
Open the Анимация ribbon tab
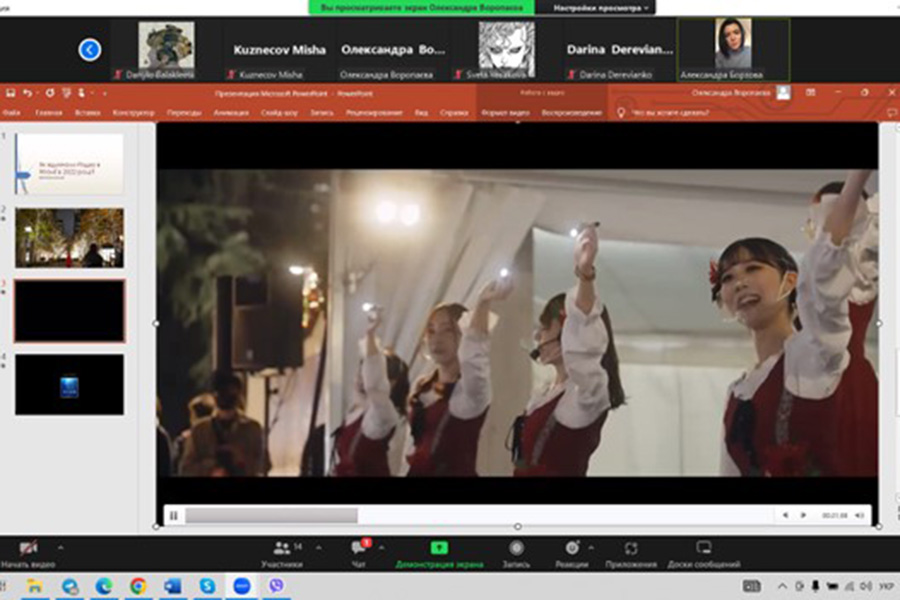231,113
